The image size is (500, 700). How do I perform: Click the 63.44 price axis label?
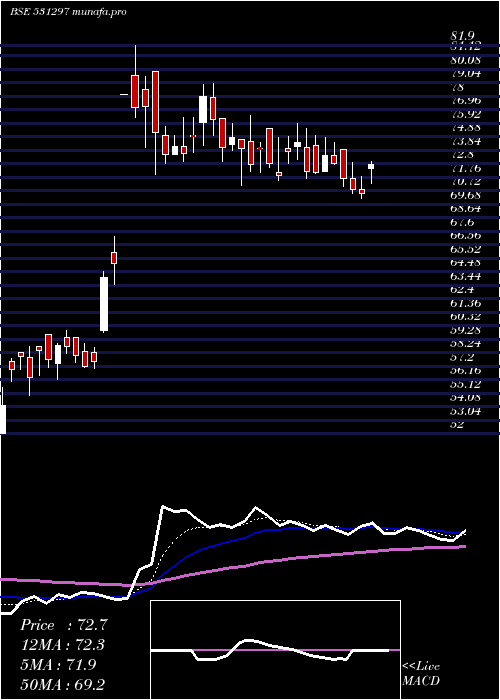coord(466,276)
